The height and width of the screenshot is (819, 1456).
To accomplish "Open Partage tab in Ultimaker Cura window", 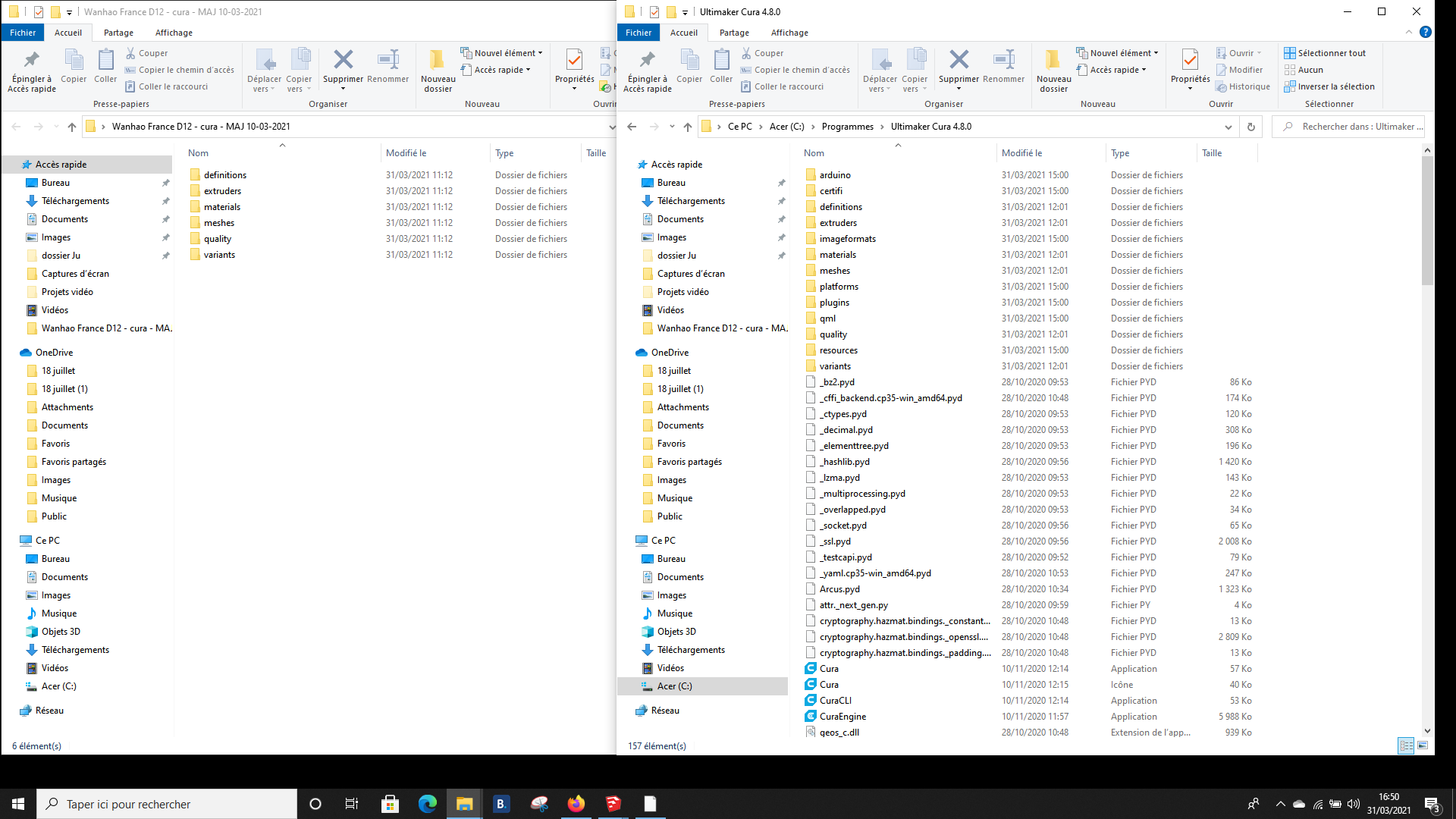I will pos(734,33).
